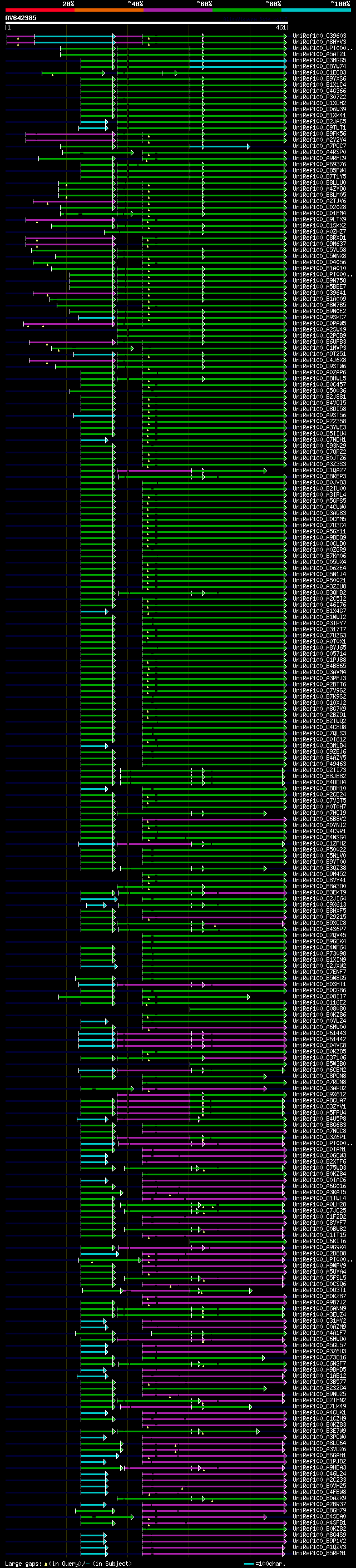Click the orange ~40% identity legend bar
Viewport: 356px width, 1568px height.
coord(109,10)
